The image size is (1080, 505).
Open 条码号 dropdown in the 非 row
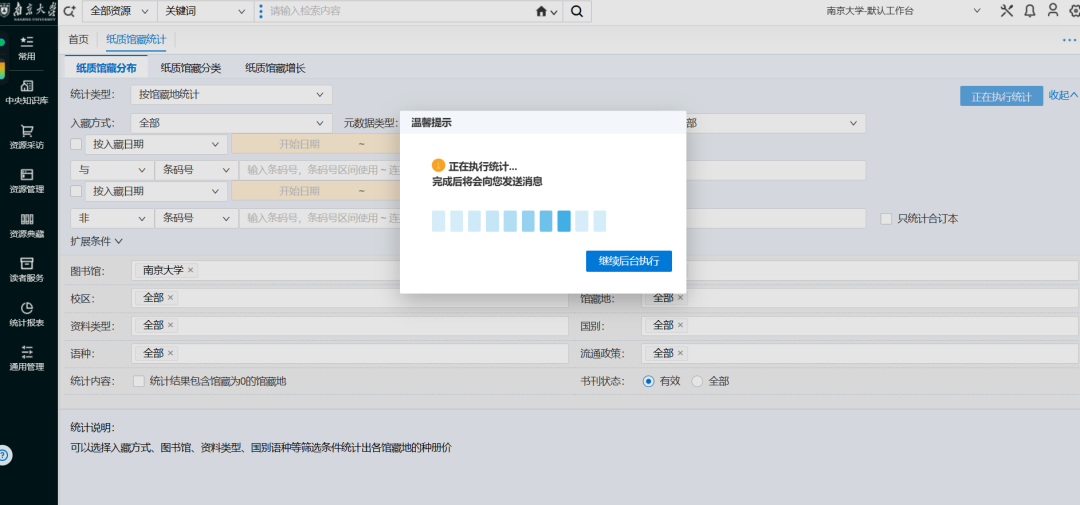coord(196,218)
